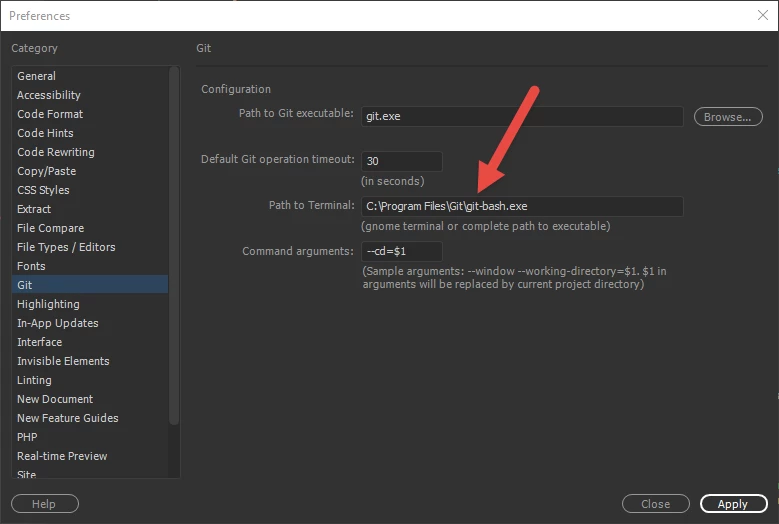Click the Command arguments input field
This screenshot has width=779, height=524.
pyautogui.click(x=401, y=251)
